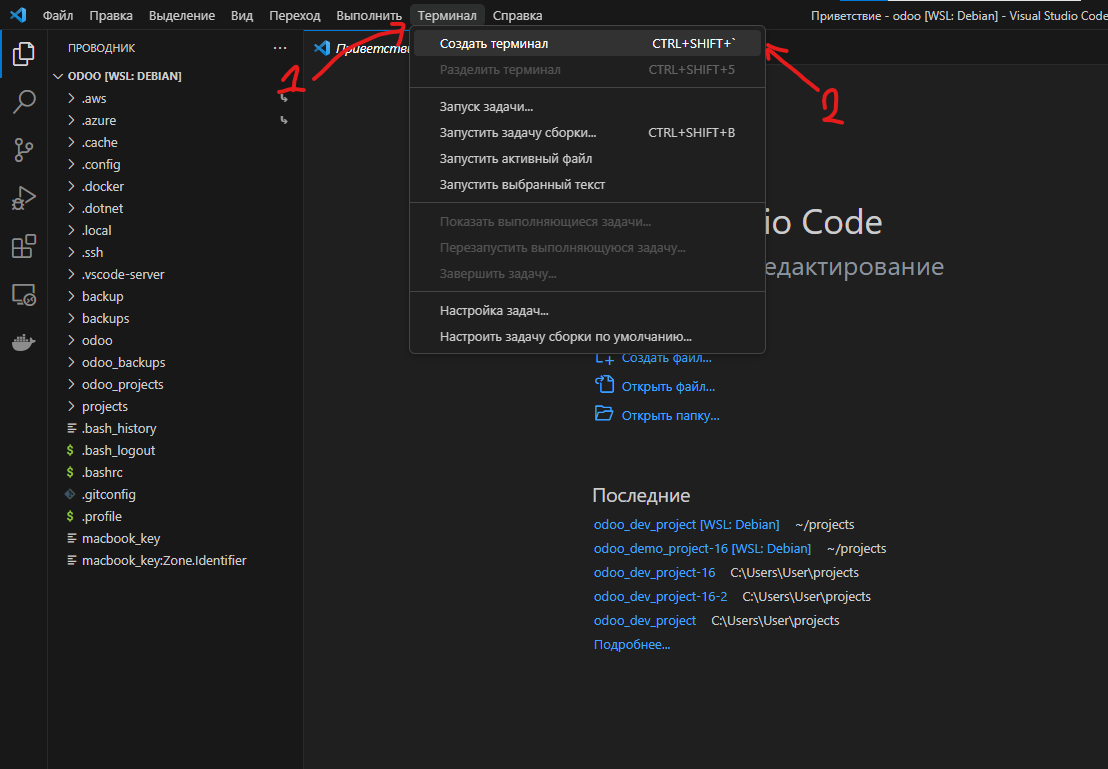Open the Run and Debug view
1108x769 pixels.
pos(23,198)
